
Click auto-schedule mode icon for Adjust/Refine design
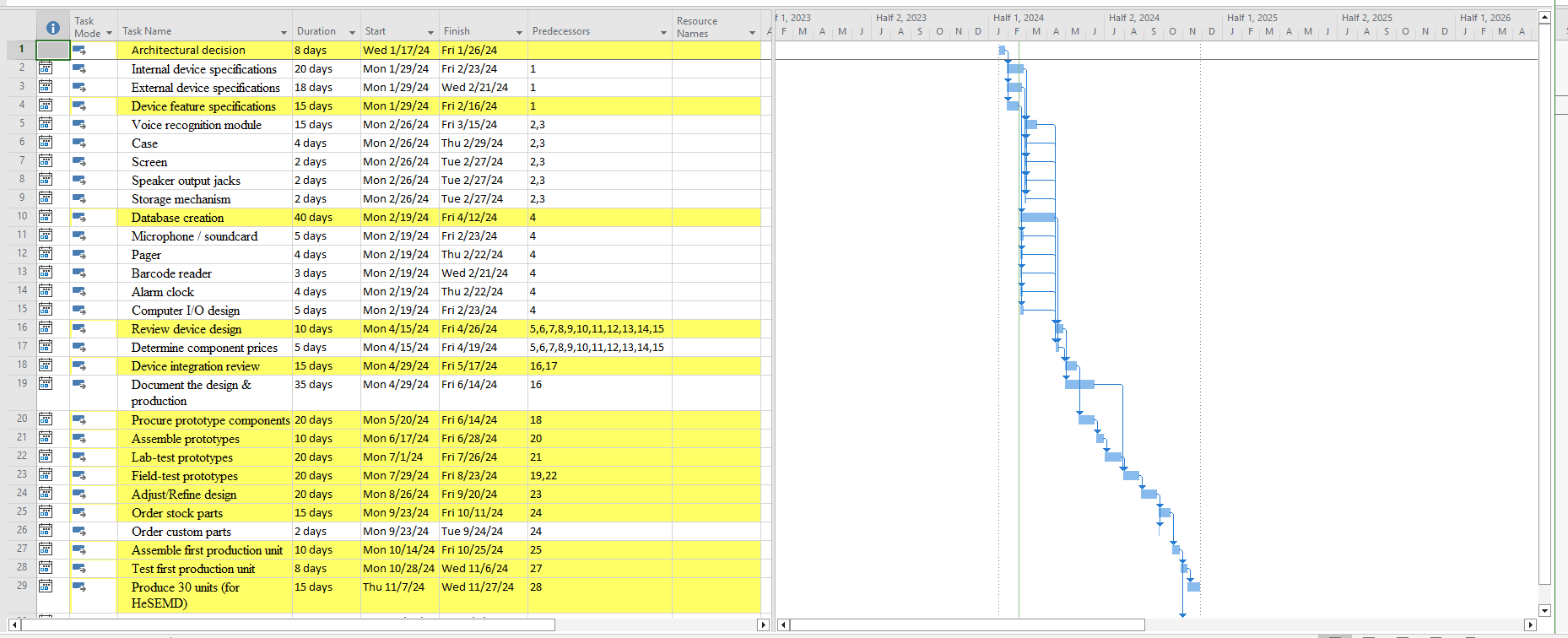pyautogui.click(x=79, y=495)
